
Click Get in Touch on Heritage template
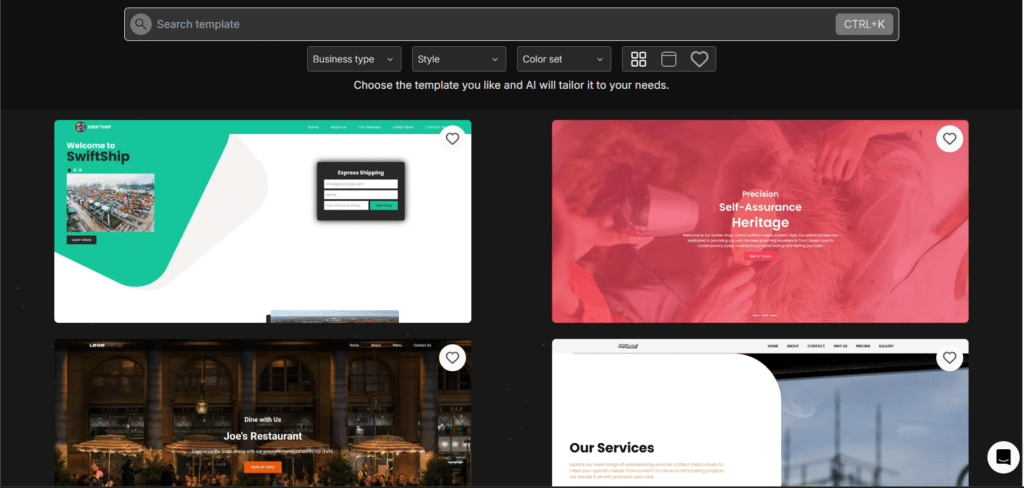point(760,256)
